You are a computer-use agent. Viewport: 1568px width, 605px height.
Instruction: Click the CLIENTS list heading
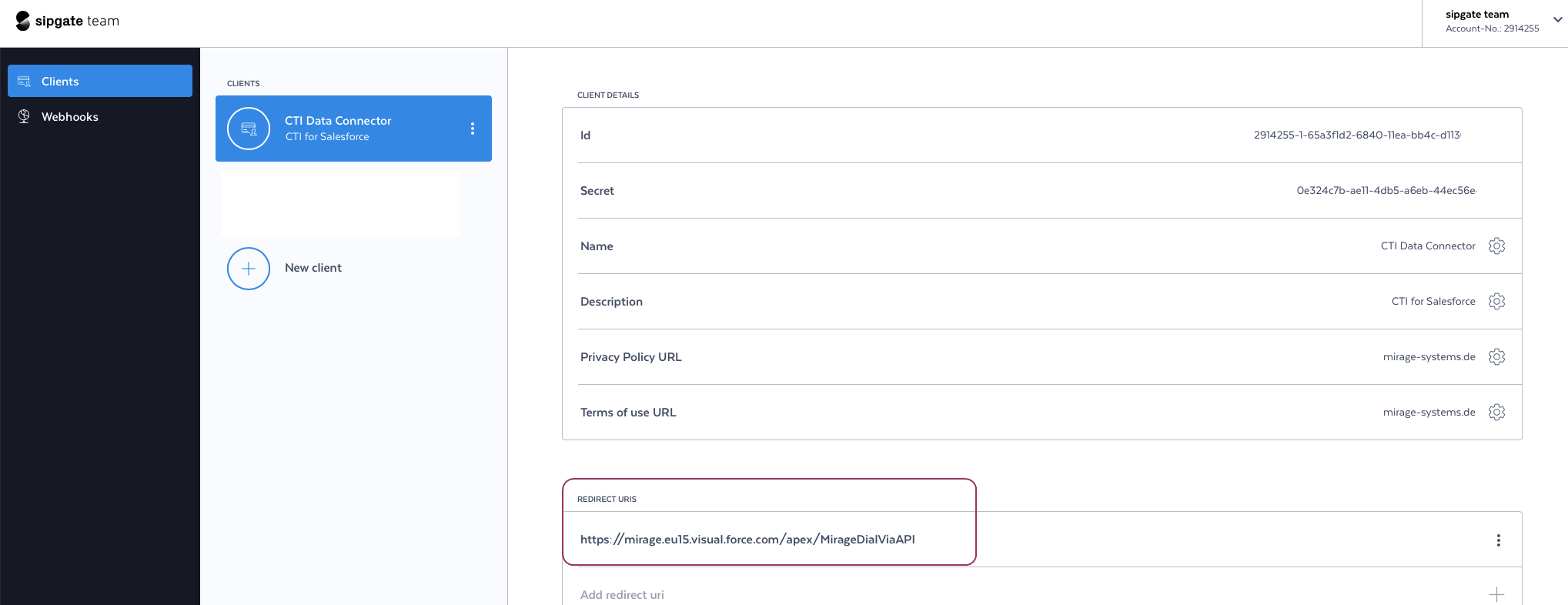click(x=243, y=84)
